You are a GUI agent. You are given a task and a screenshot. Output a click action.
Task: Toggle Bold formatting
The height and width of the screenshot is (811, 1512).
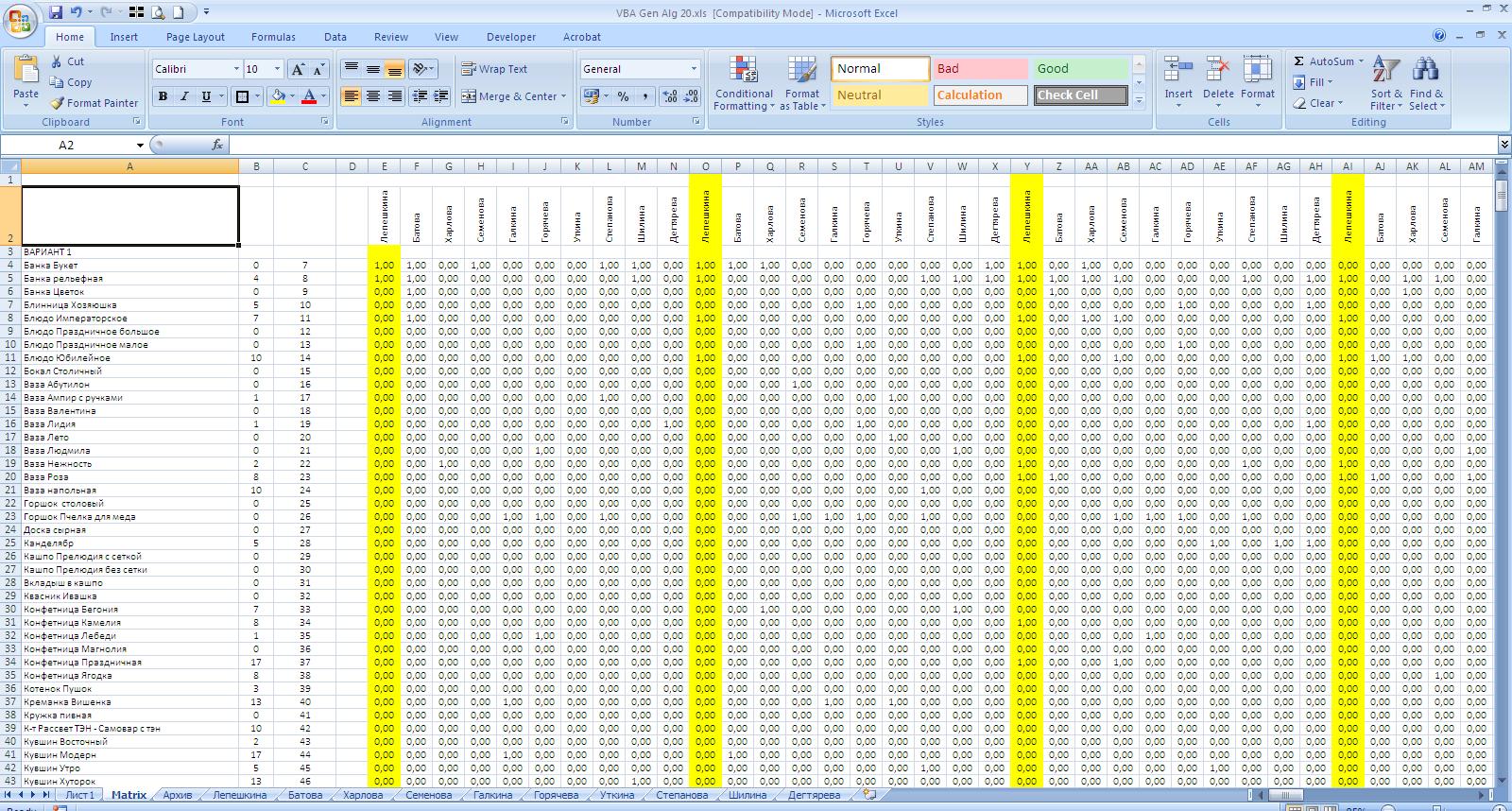163,96
